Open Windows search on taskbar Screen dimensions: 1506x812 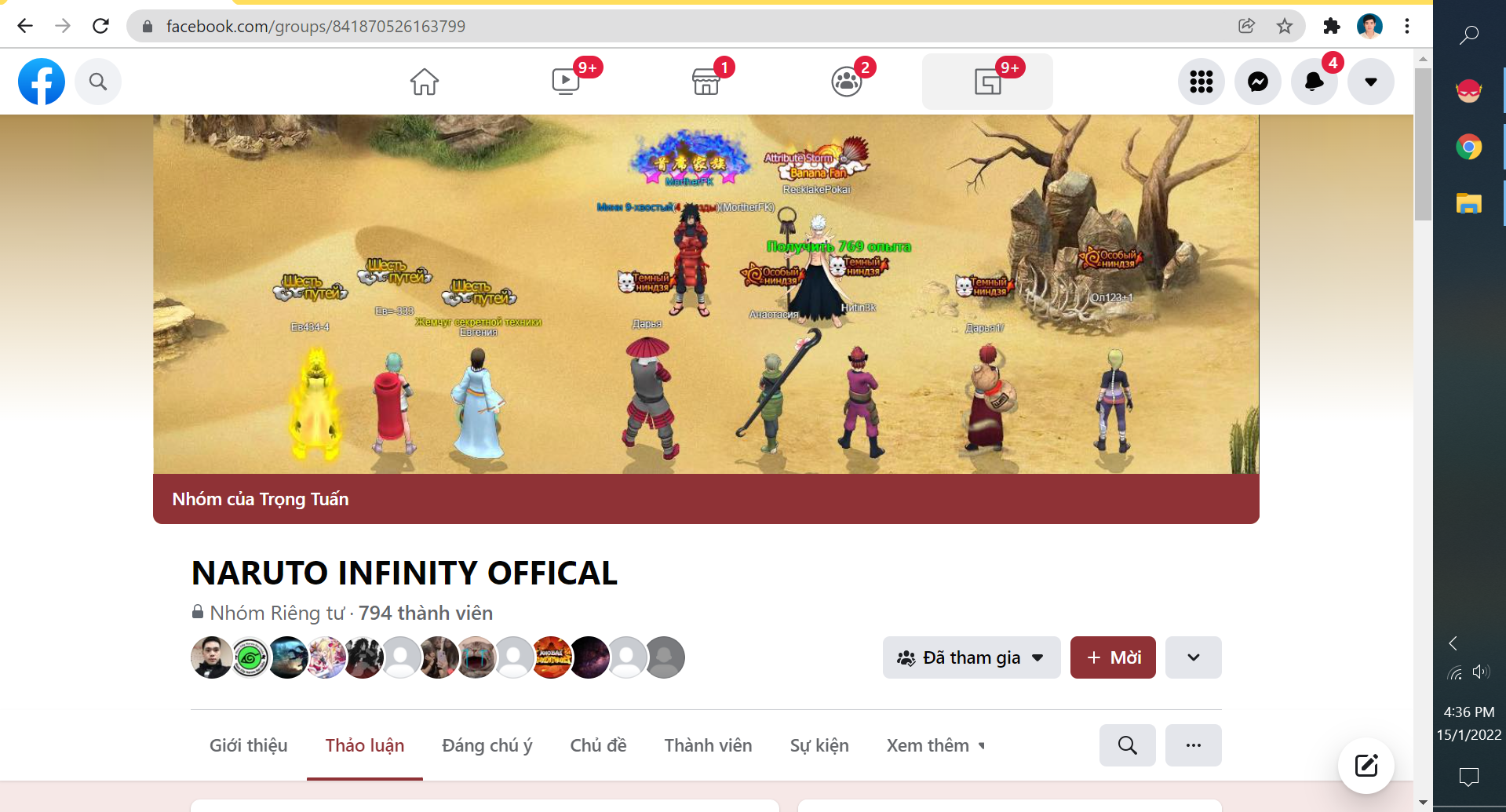[x=1469, y=35]
